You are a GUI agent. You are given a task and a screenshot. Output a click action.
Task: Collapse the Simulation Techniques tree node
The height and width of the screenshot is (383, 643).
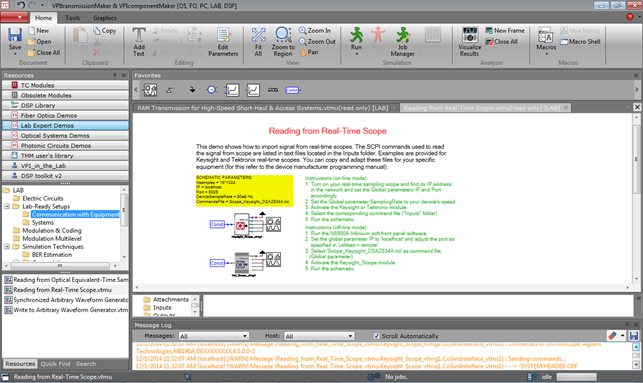point(7,246)
